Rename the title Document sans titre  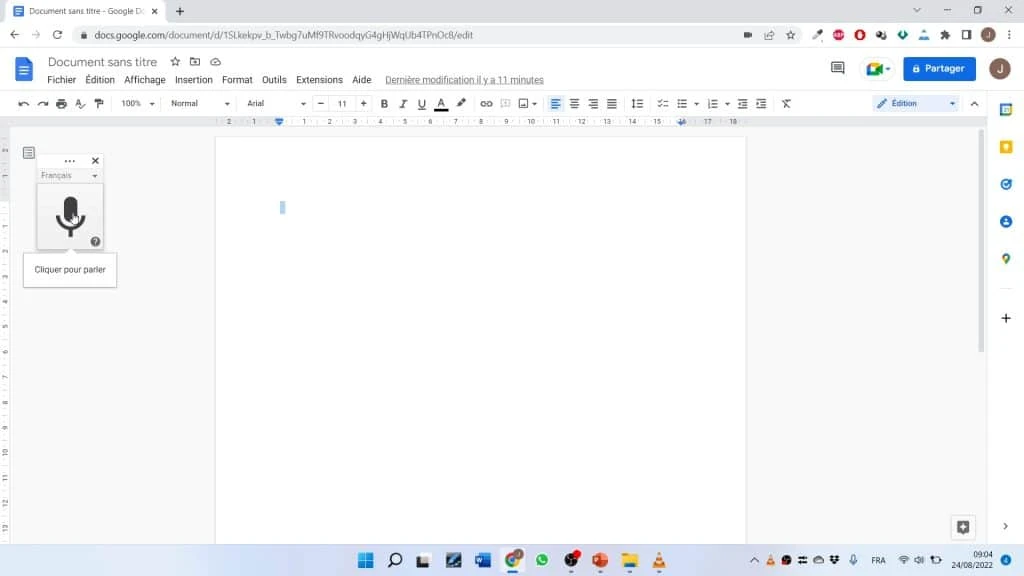pos(103,62)
